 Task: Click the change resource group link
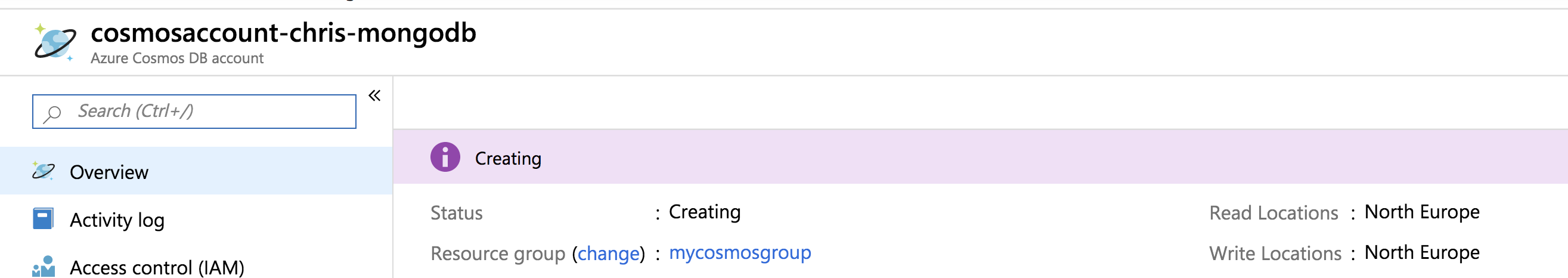tap(608, 253)
